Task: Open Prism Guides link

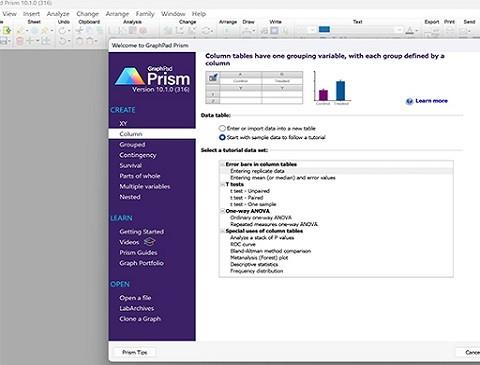Action: click(138, 252)
